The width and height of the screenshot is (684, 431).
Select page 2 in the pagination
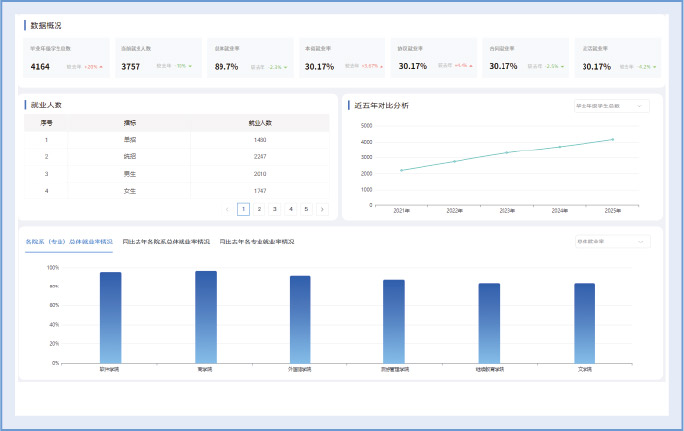point(259,209)
